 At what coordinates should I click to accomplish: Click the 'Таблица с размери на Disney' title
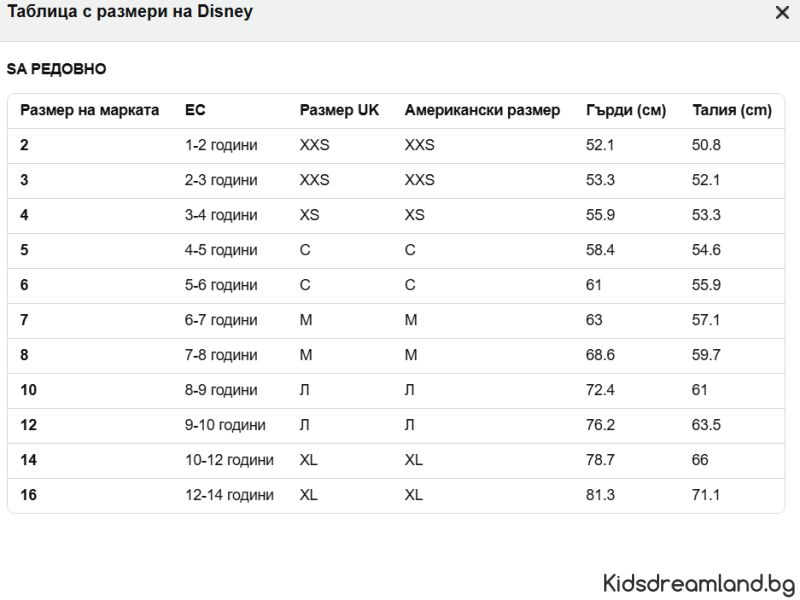point(130,13)
